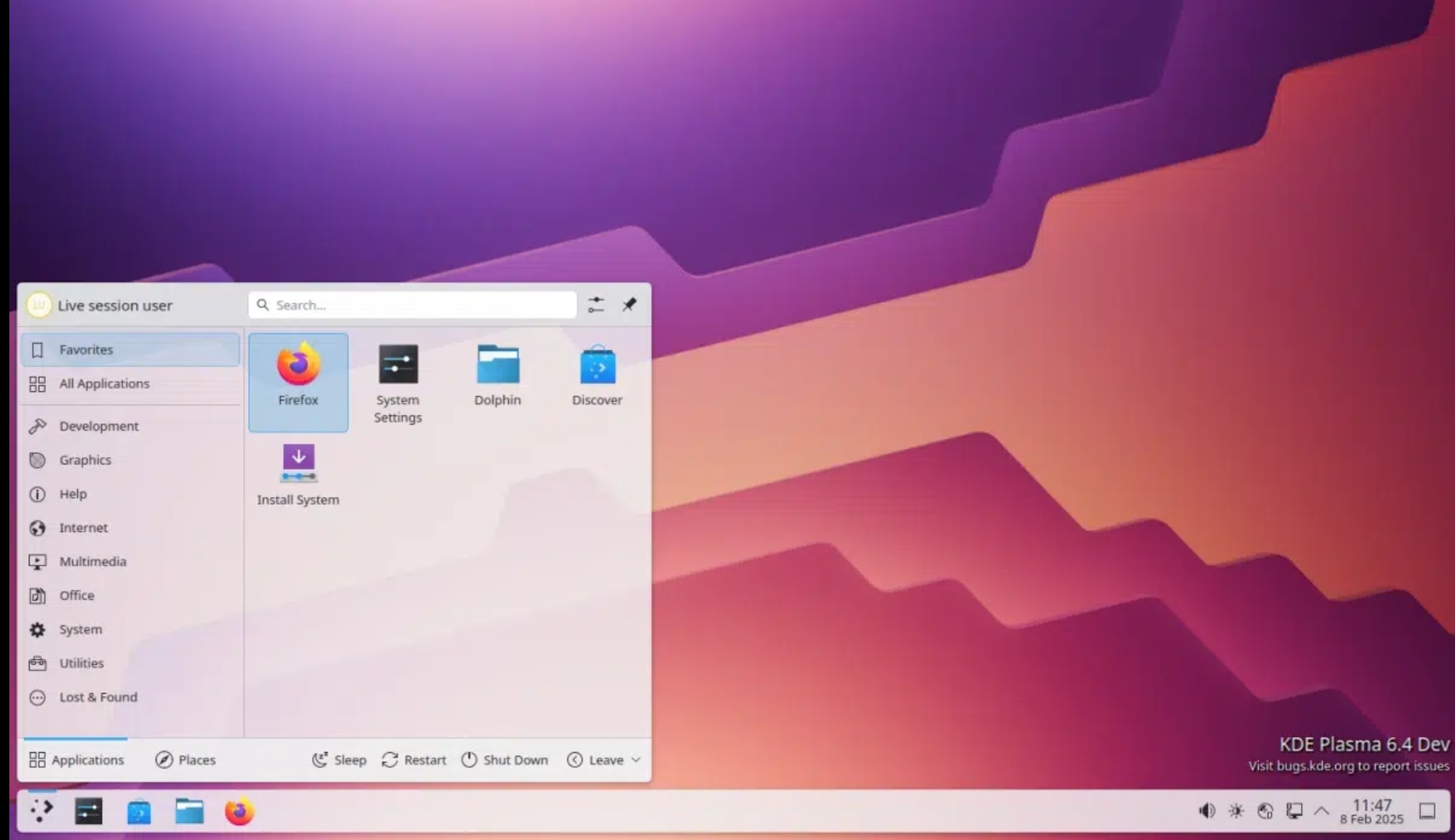Select the Favorites category
Image resolution: width=1455 pixels, height=840 pixels.
[x=131, y=350]
